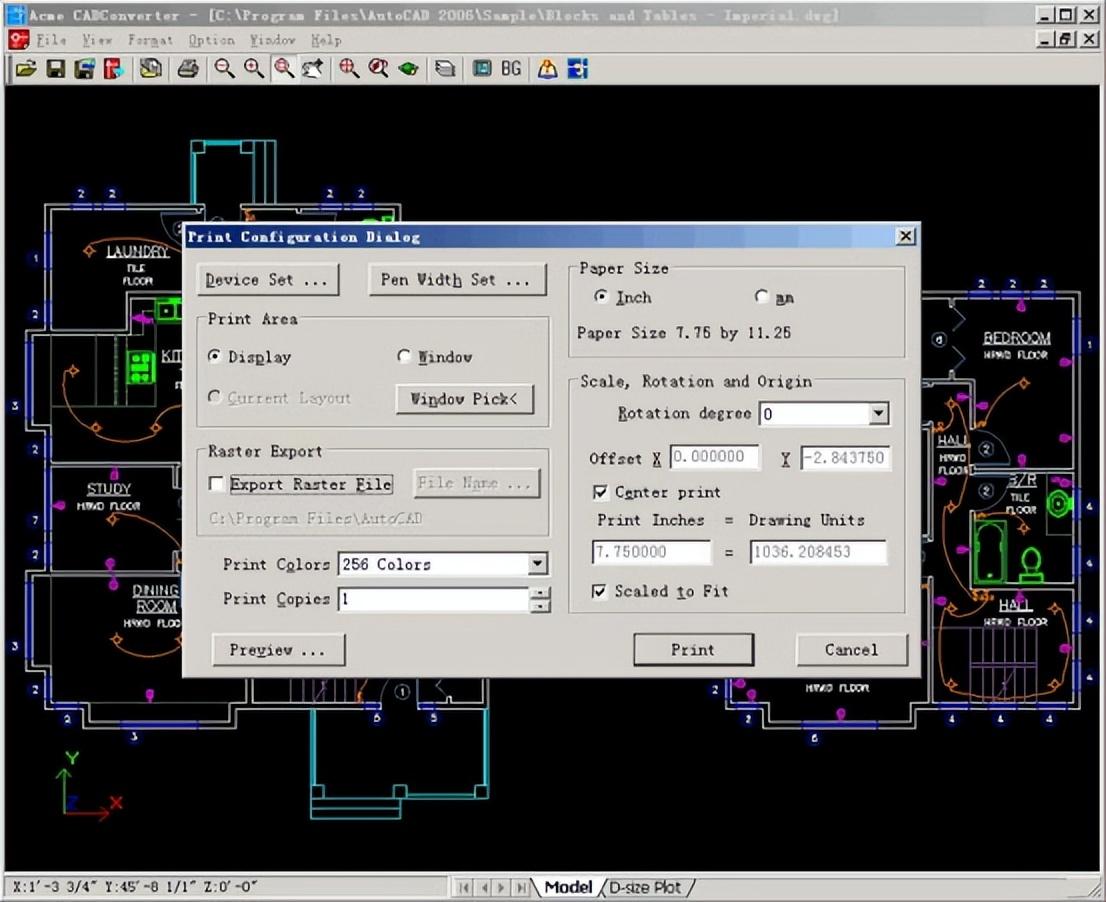Click the save floppy disk icon
1106x902 pixels.
(56, 69)
